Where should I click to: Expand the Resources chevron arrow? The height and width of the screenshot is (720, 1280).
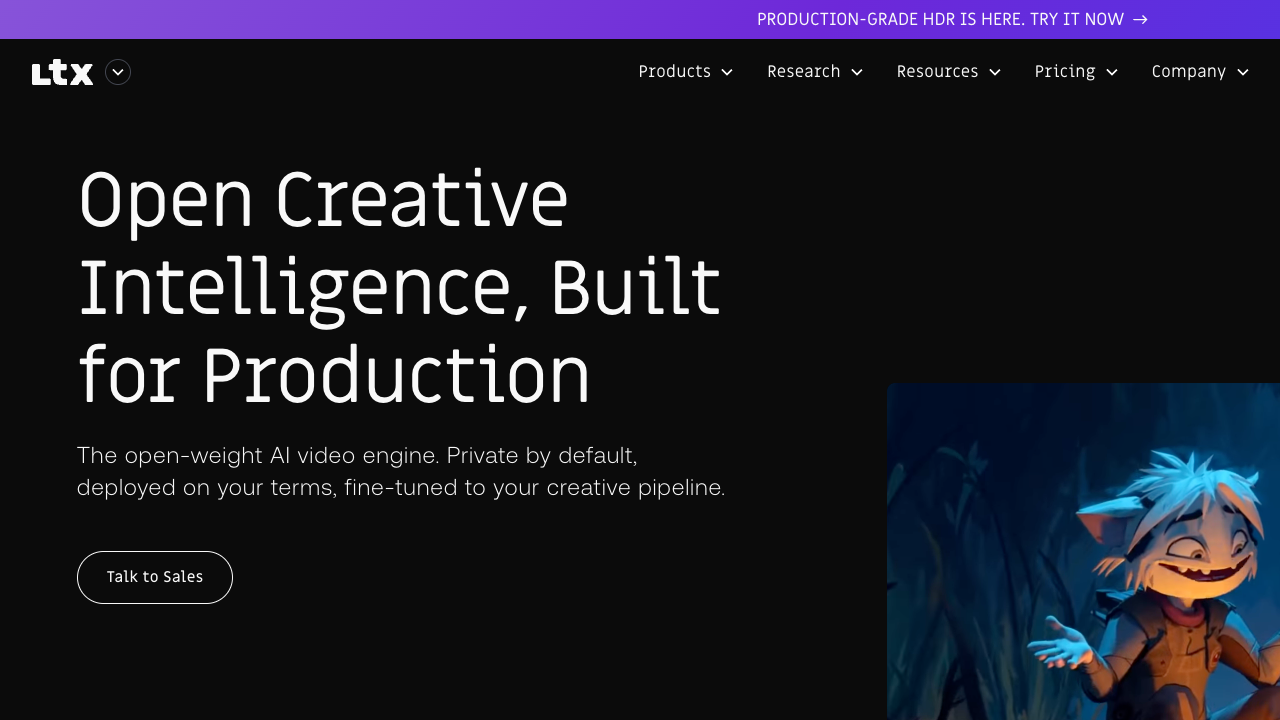pos(995,72)
